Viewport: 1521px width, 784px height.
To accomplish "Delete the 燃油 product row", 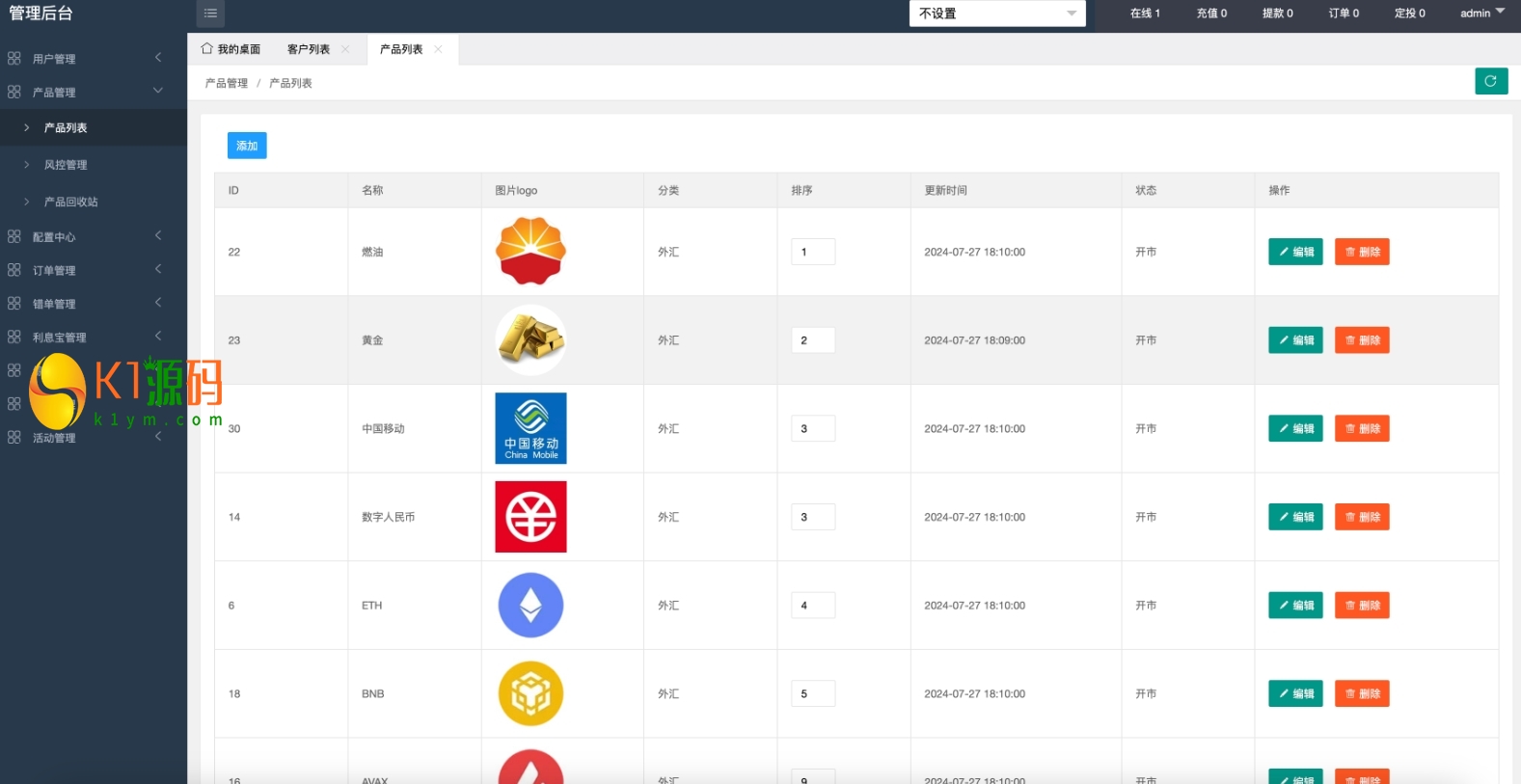I will click(x=1362, y=252).
